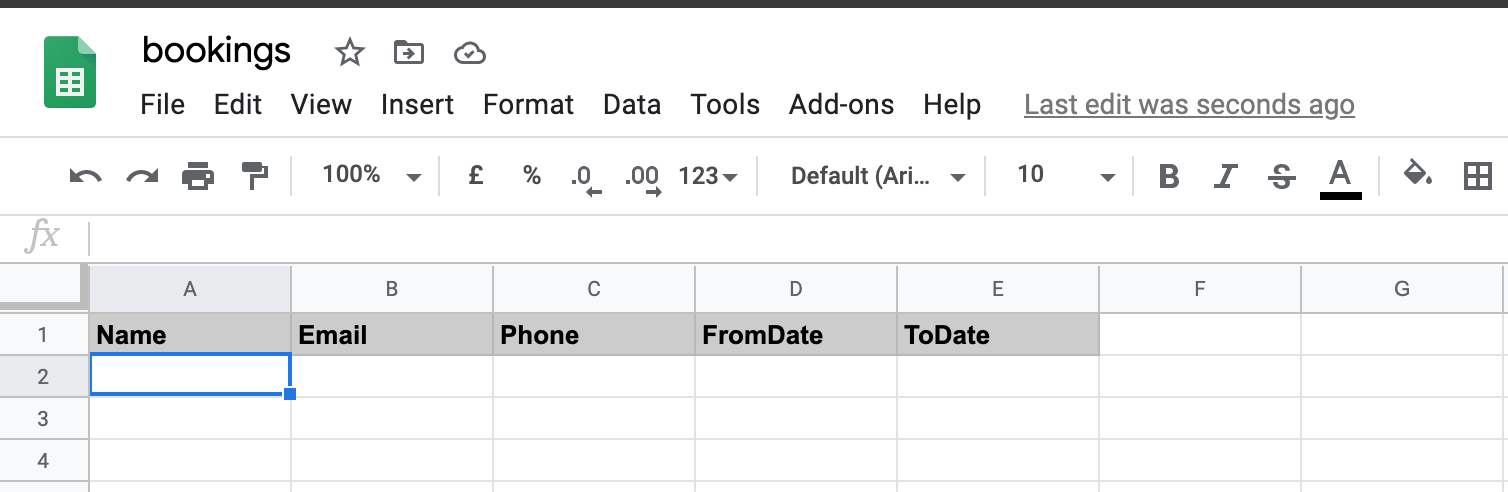Format selection as percent
1508x492 pixels.
pyautogui.click(x=531, y=176)
